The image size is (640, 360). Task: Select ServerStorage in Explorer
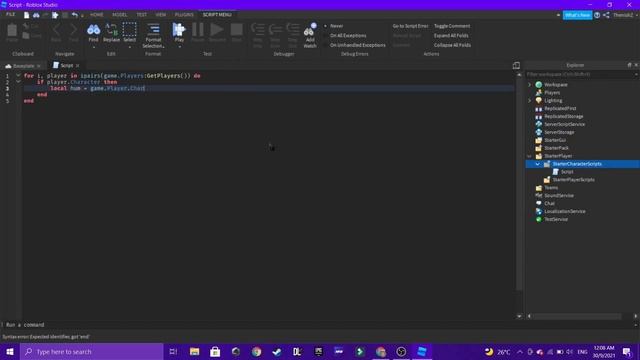[559, 132]
